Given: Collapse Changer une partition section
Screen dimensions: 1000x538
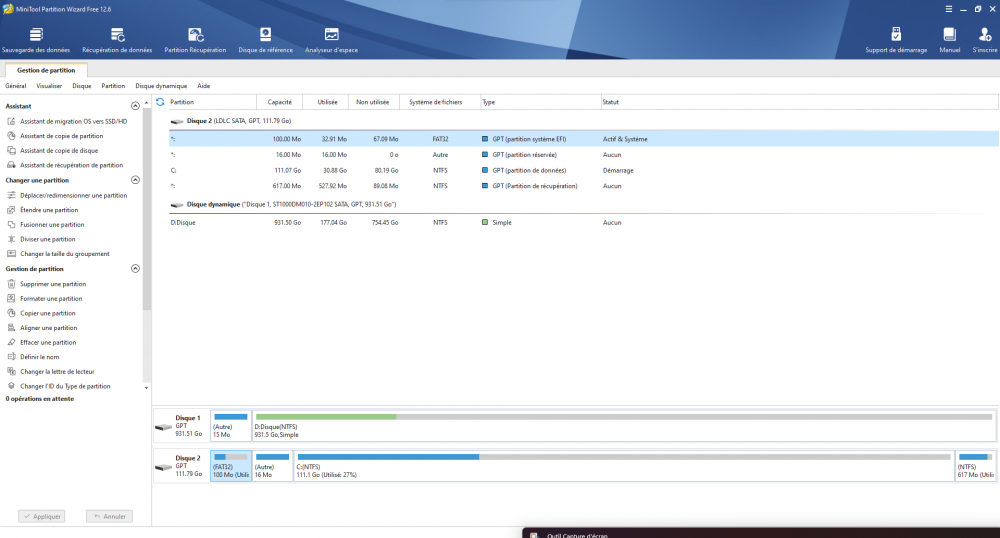Looking at the screenshot, I should click(x=135, y=180).
